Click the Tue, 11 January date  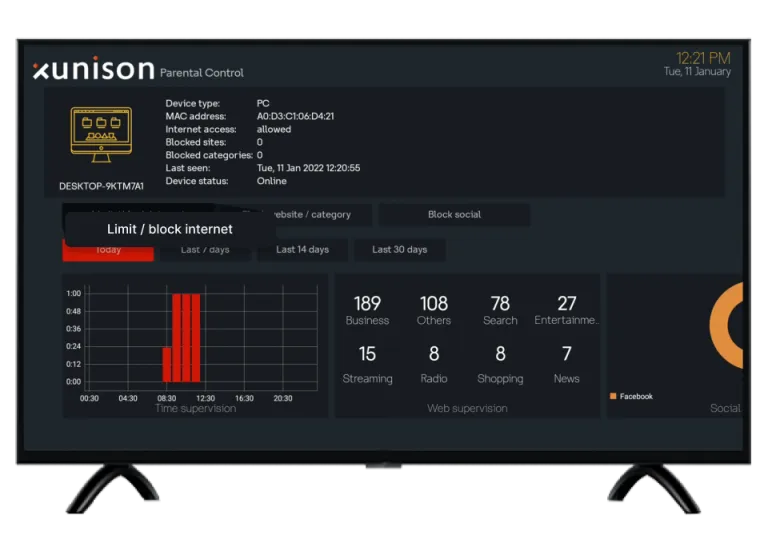[x=697, y=72]
